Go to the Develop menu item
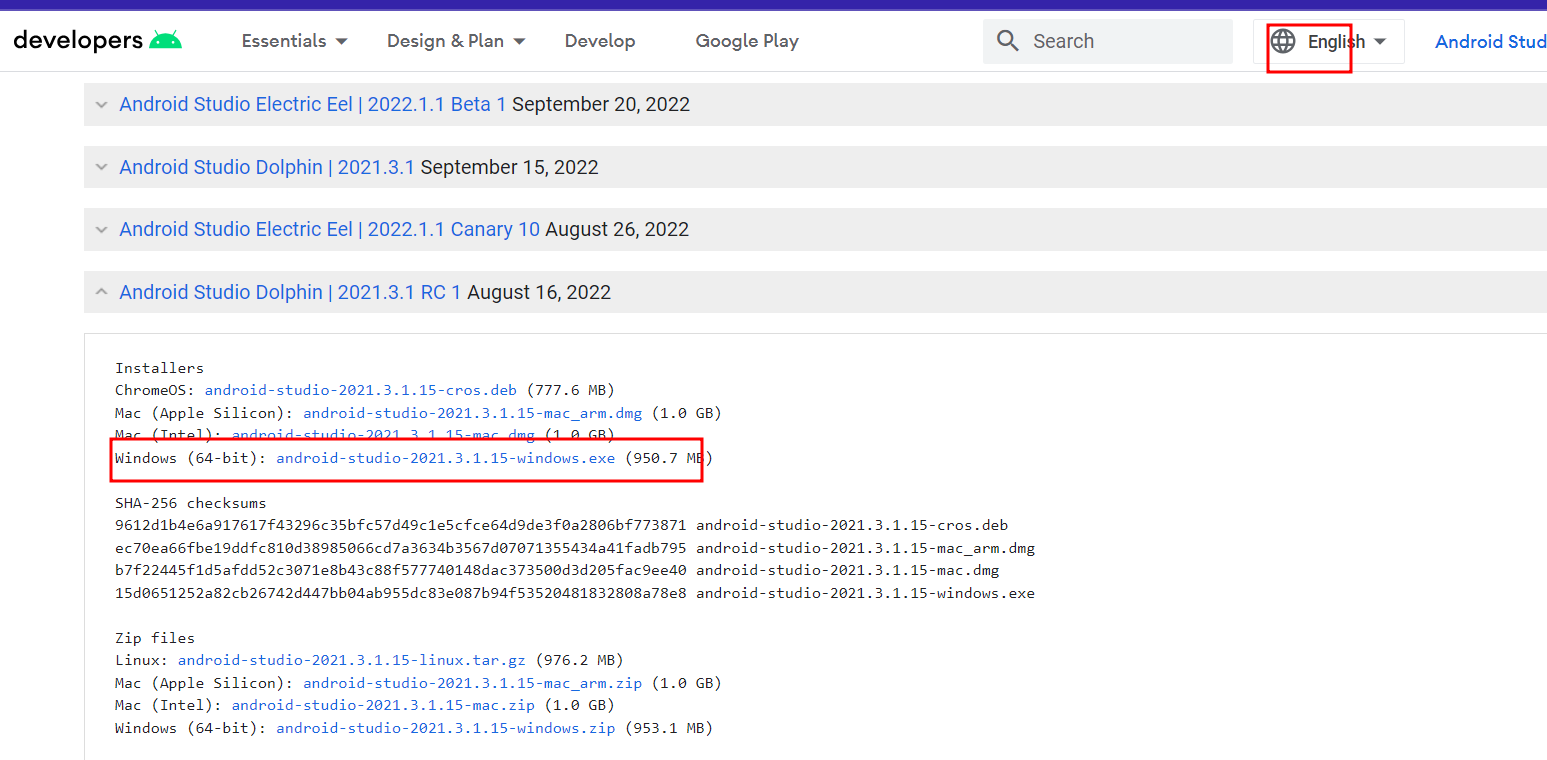Image resolution: width=1547 pixels, height=760 pixels. 600,41
